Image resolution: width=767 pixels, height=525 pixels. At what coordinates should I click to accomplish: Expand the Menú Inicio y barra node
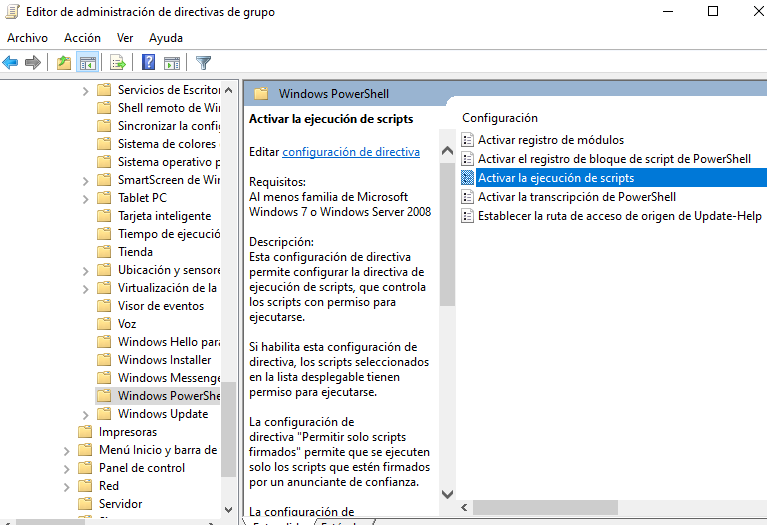(67, 451)
